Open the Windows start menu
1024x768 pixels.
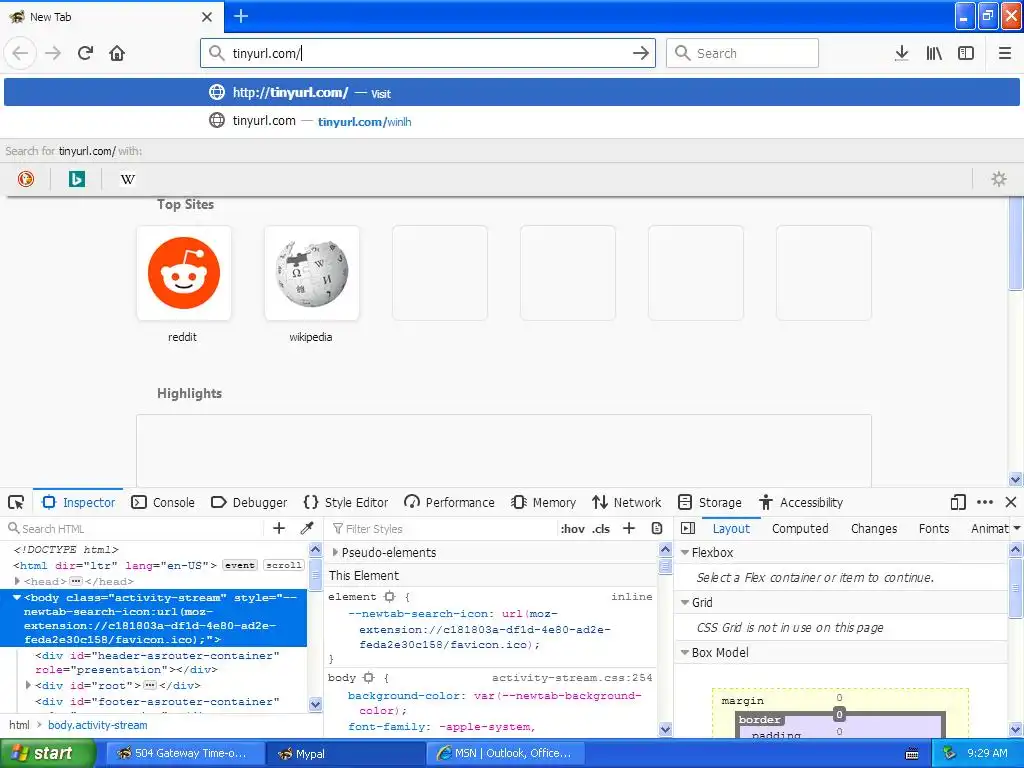[x=46, y=753]
